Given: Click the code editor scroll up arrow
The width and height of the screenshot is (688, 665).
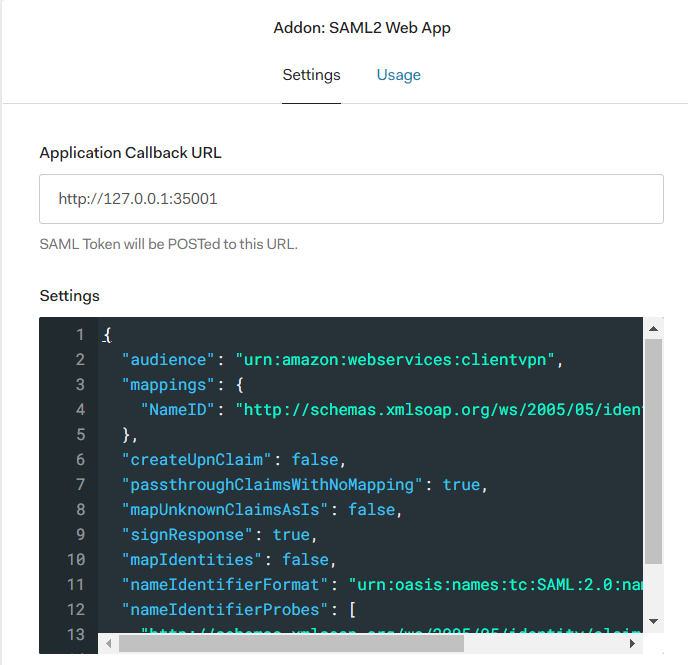Looking at the screenshot, I should click(654, 328).
